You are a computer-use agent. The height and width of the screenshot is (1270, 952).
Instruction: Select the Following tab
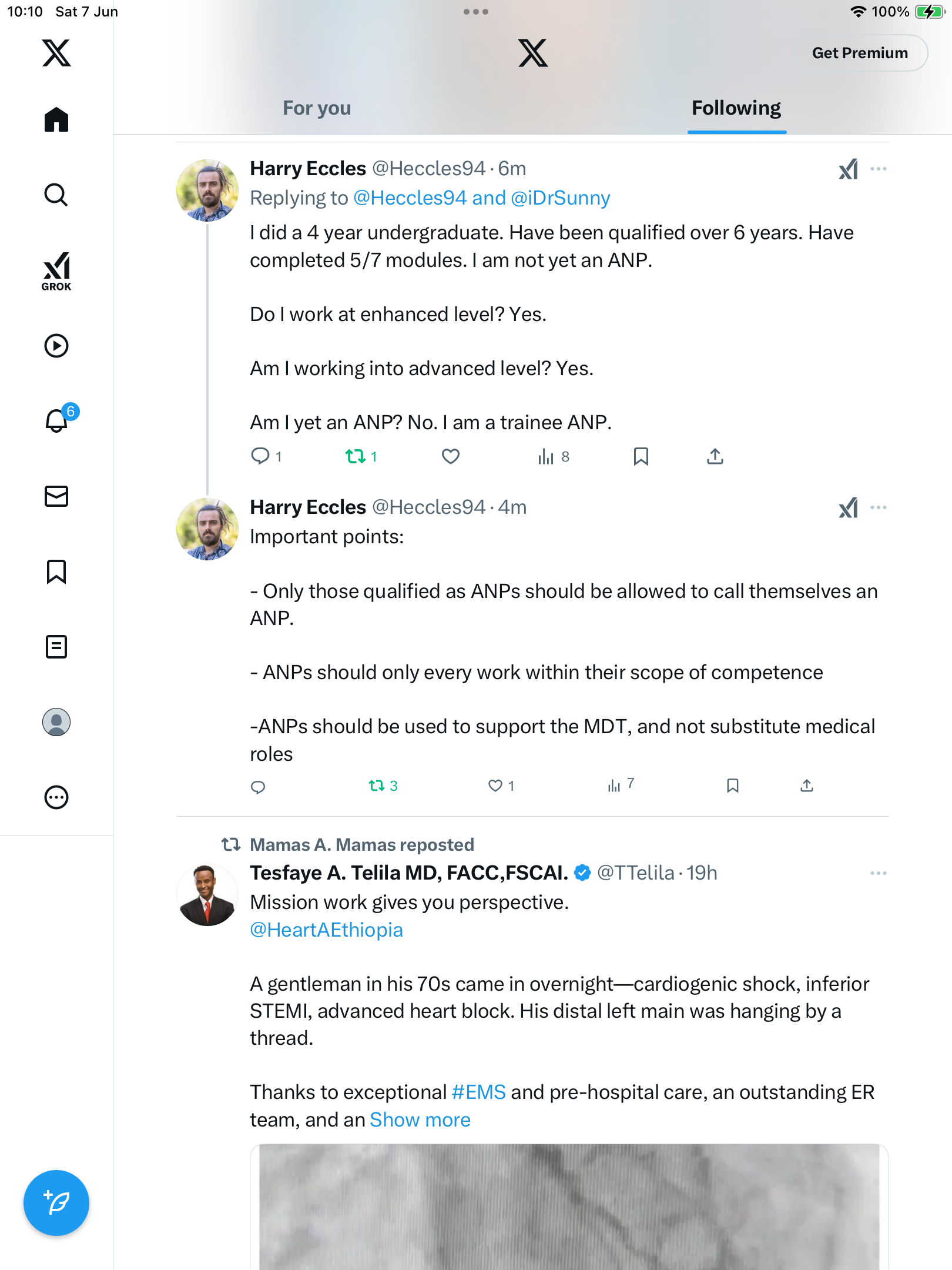[x=736, y=108]
